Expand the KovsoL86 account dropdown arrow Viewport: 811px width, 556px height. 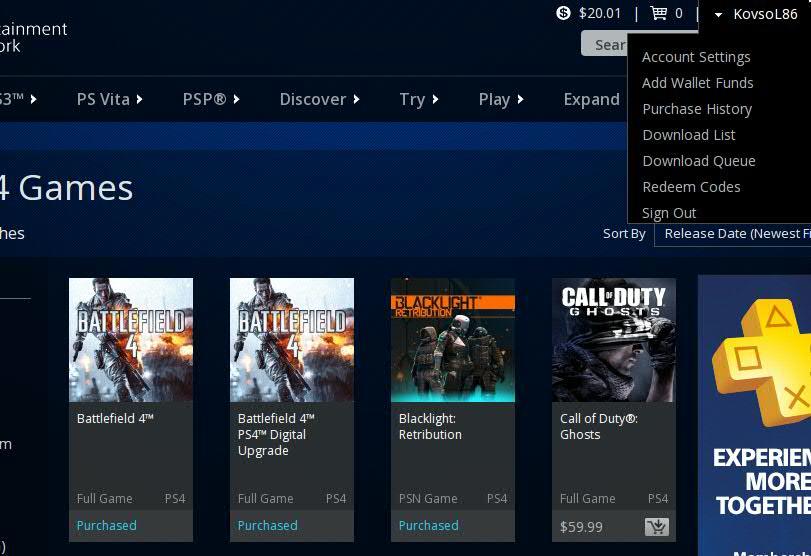718,14
